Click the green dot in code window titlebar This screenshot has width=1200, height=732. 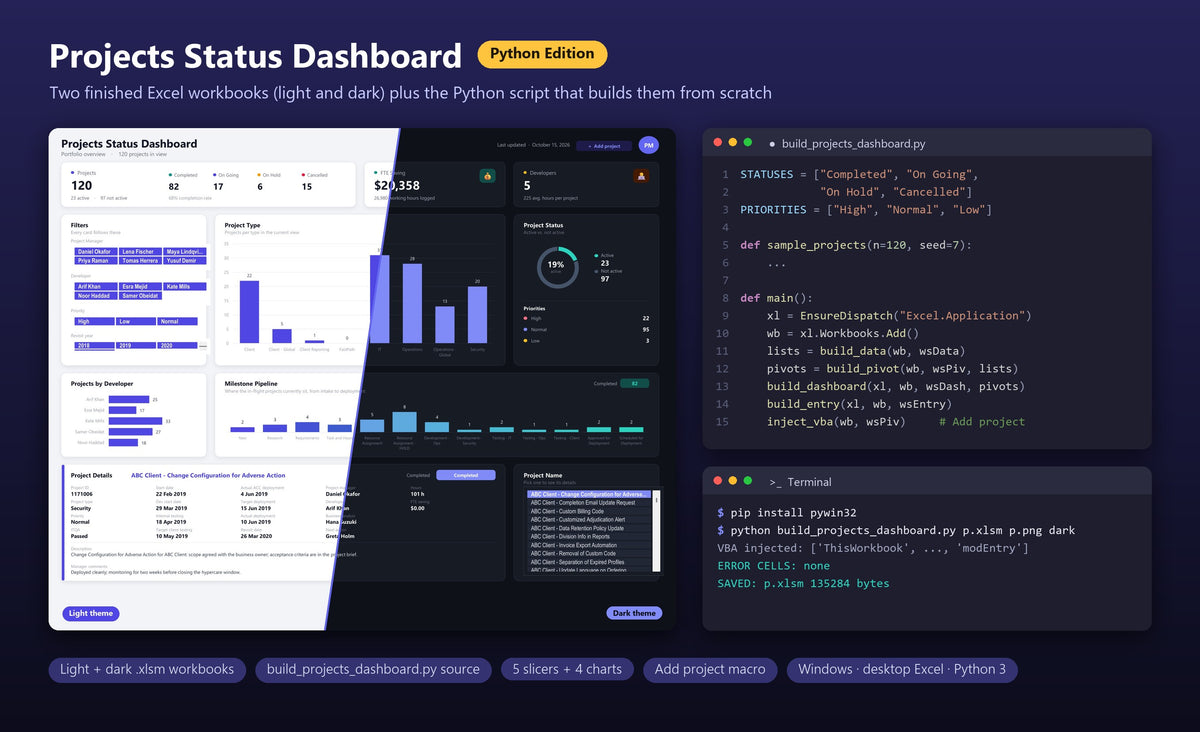(747, 143)
